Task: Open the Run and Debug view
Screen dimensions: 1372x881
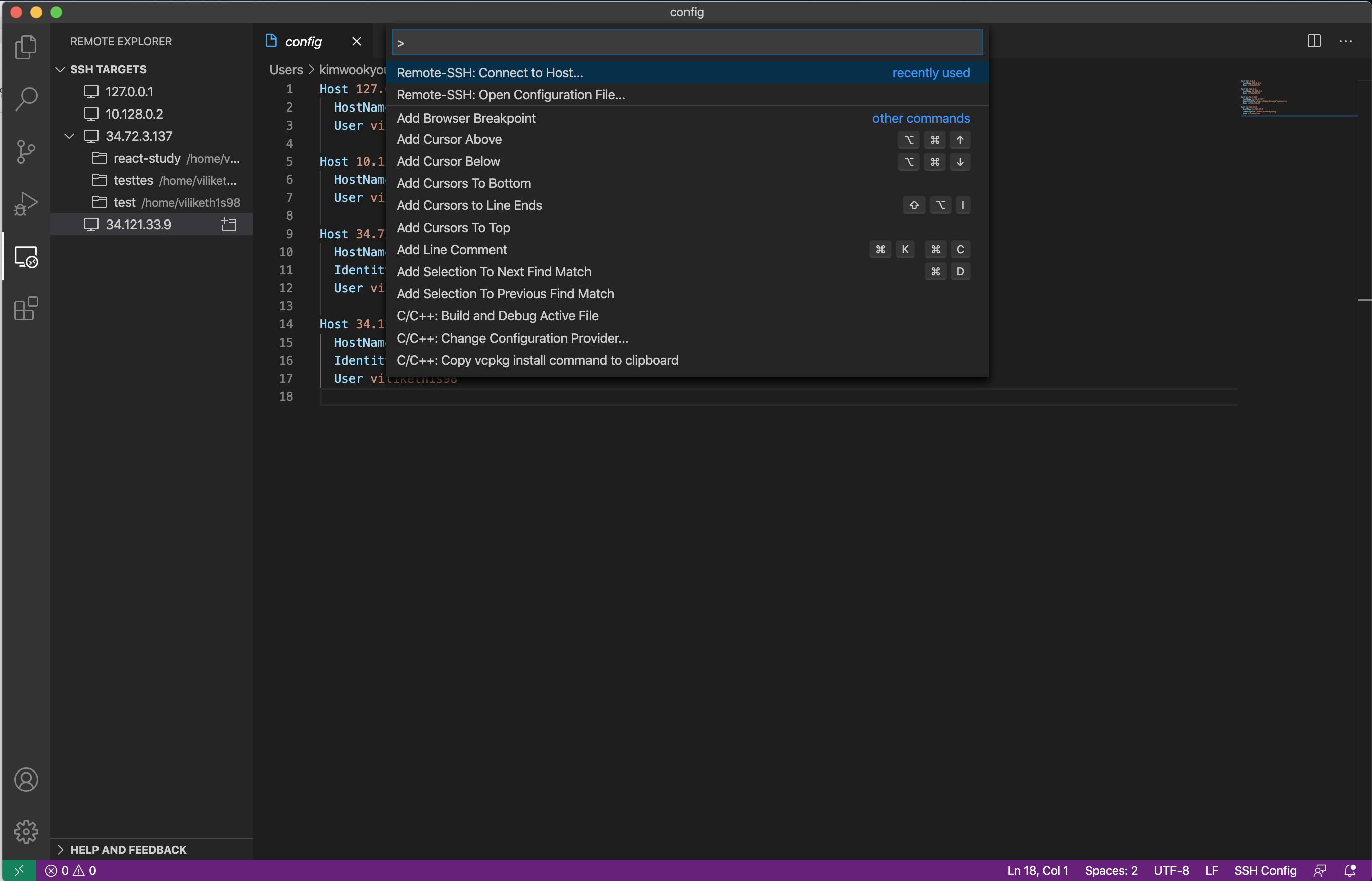Action: [x=26, y=204]
